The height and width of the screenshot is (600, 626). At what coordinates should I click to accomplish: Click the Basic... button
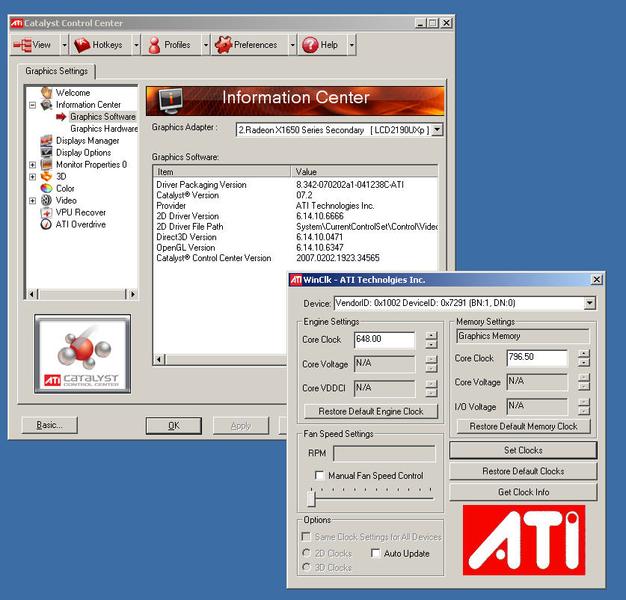50,425
